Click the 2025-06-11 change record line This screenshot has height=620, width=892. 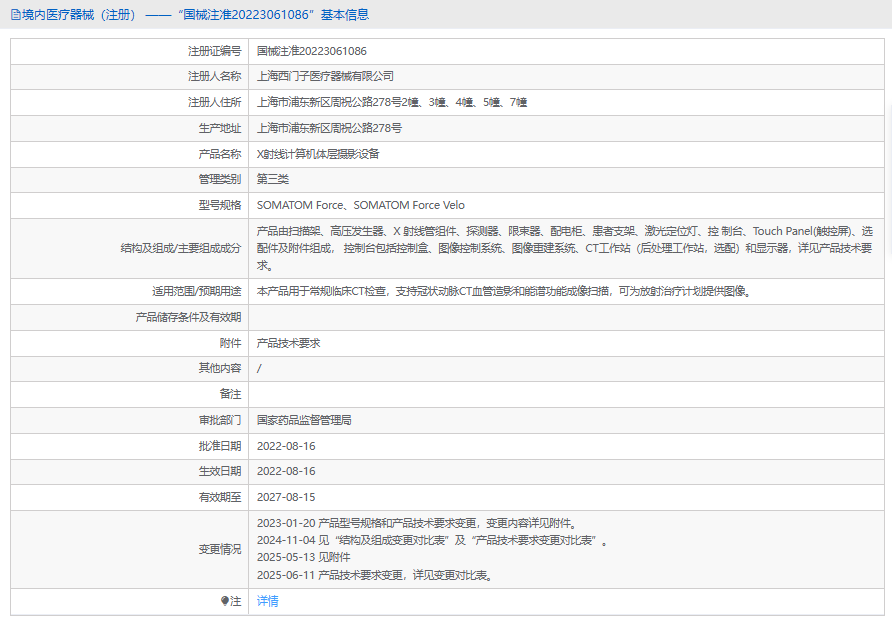(375, 575)
